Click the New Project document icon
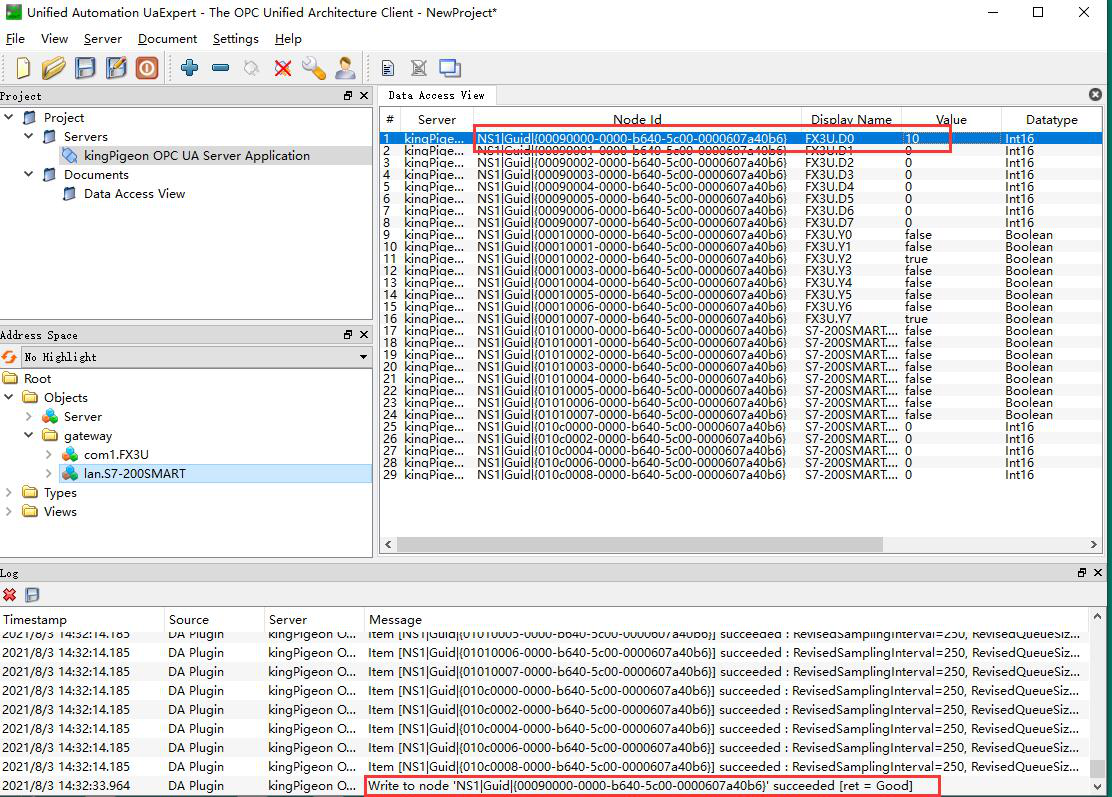The width and height of the screenshot is (1112, 797). coord(22,68)
